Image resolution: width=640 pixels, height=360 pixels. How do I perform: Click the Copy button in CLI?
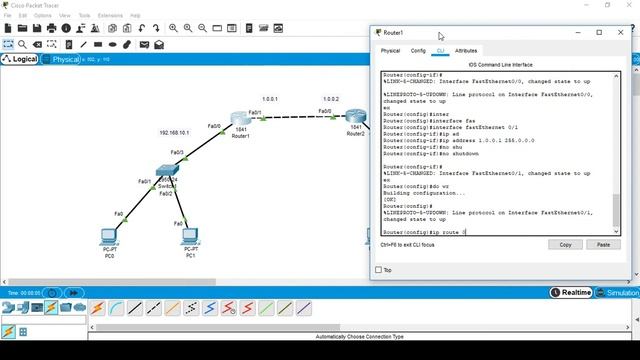(565, 244)
